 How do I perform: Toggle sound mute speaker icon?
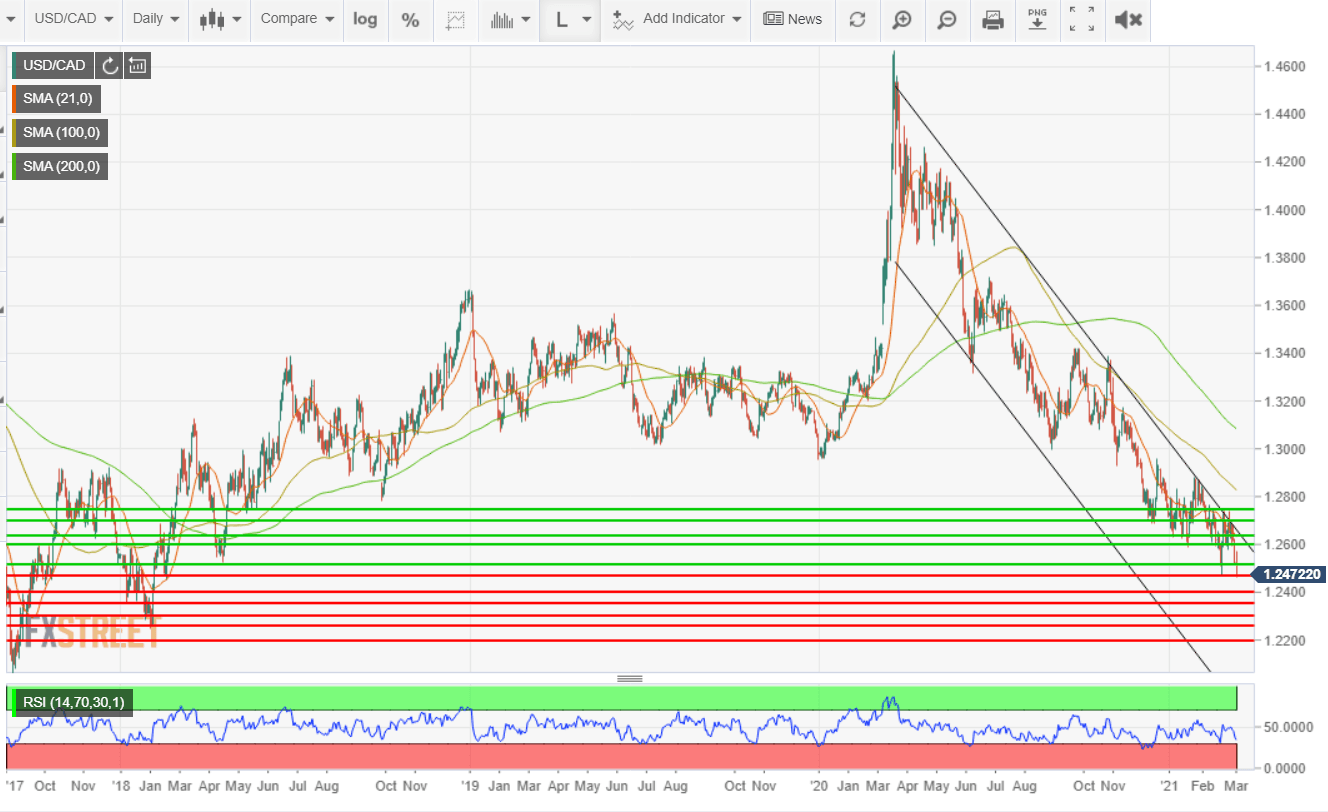(x=1128, y=19)
